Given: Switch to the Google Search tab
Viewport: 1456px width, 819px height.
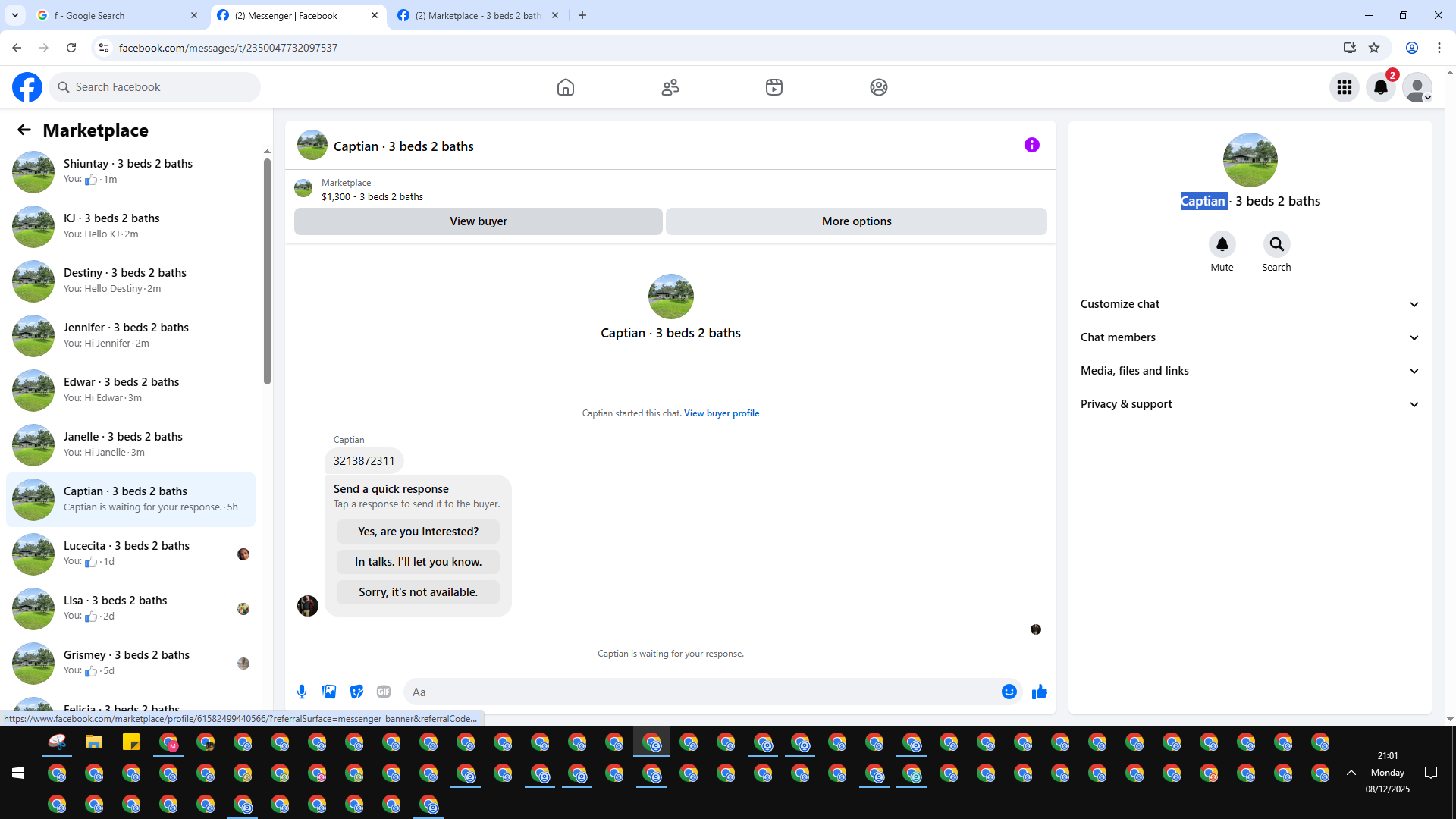Looking at the screenshot, I should coord(118,15).
